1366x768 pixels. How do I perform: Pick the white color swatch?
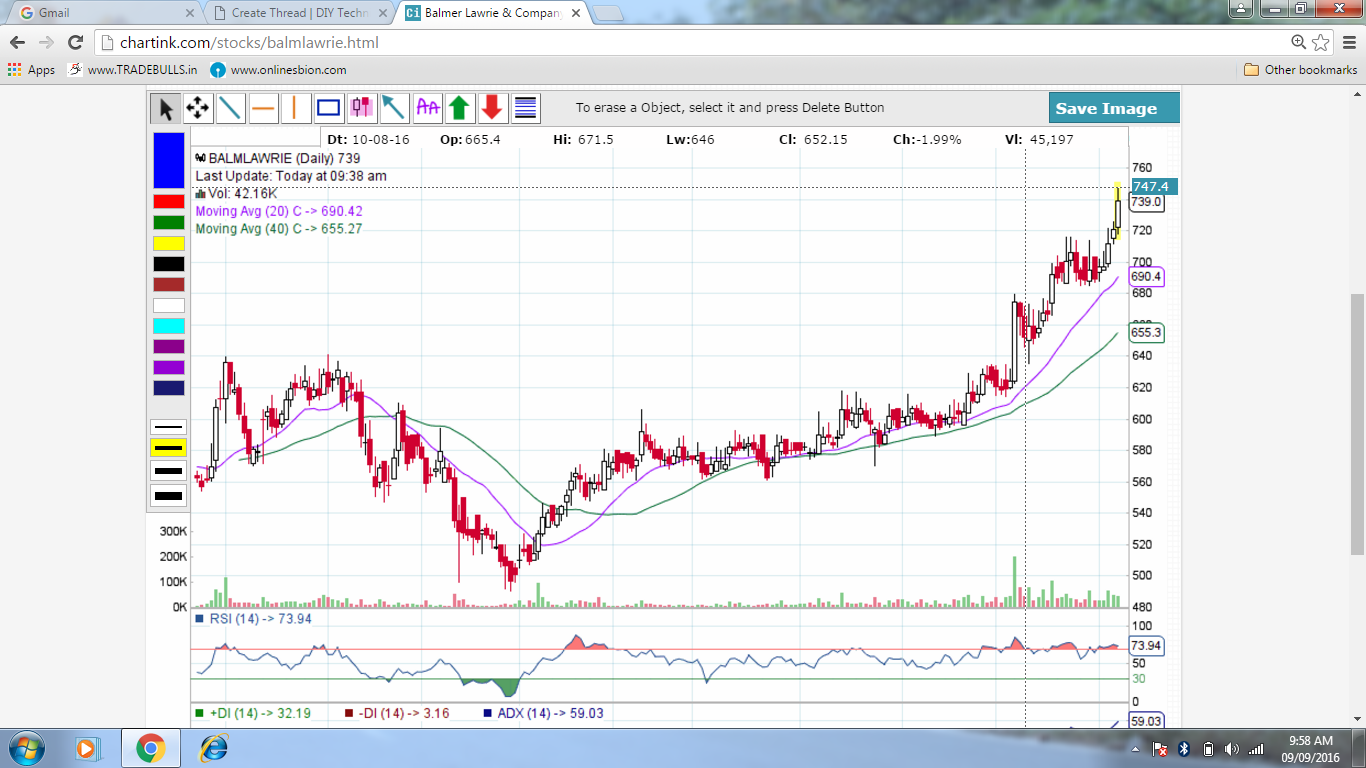click(169, 305)
